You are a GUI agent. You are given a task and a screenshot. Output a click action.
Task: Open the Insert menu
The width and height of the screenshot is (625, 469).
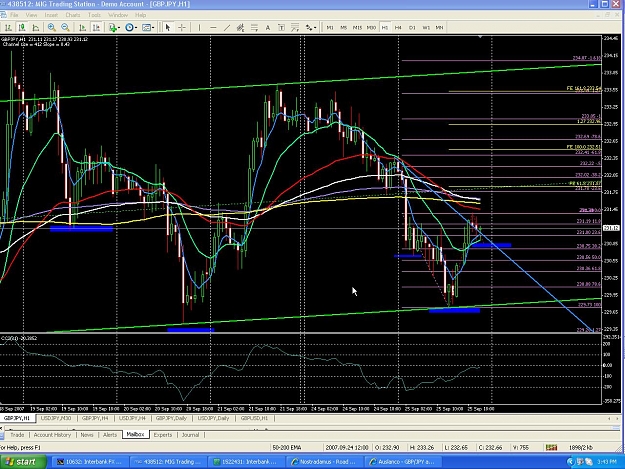click(51, 15)
